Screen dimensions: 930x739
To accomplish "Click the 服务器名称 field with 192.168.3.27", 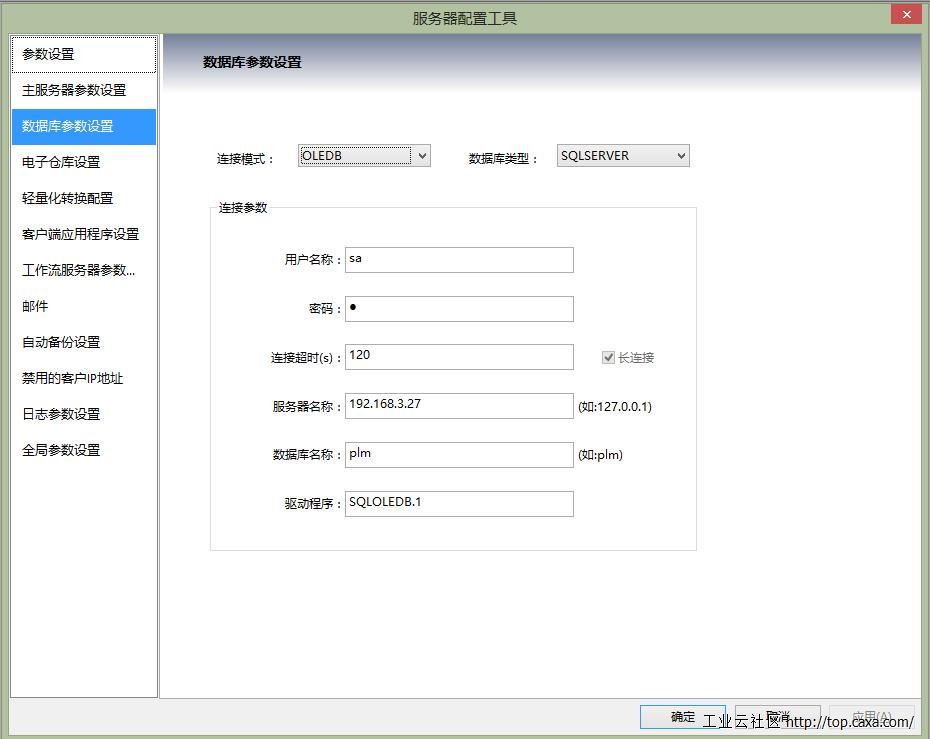I will coord(459,406).
